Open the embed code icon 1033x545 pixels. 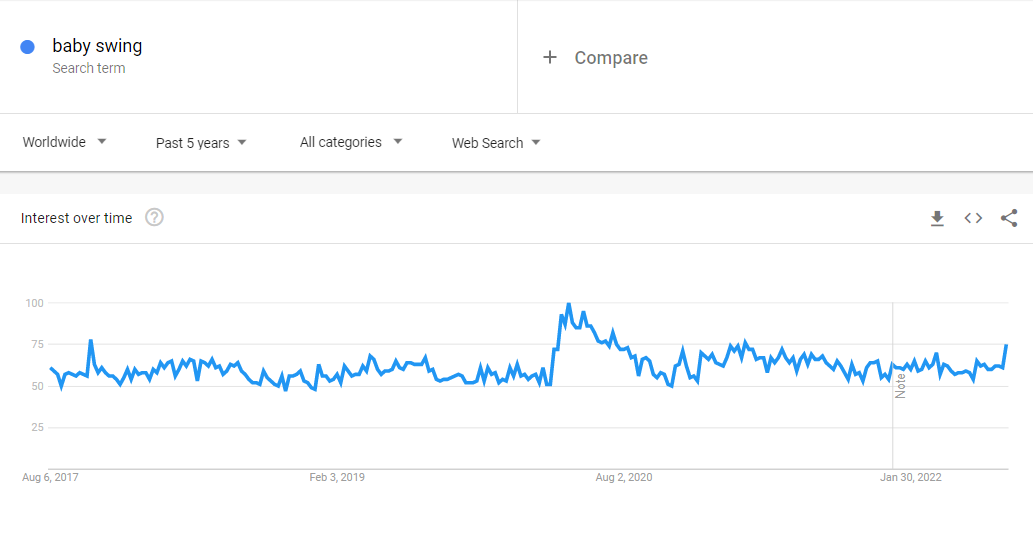tap(973, 218)
